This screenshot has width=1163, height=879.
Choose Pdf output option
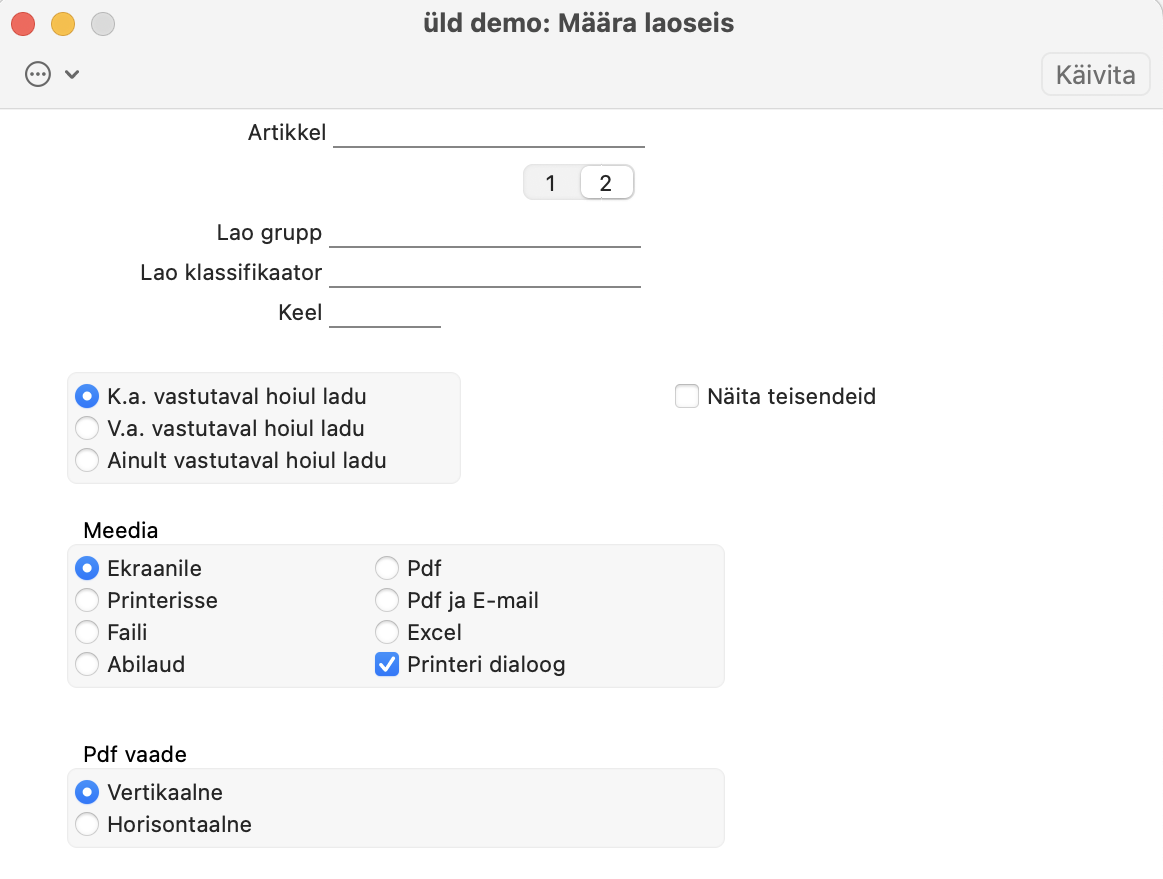[387, 569]
